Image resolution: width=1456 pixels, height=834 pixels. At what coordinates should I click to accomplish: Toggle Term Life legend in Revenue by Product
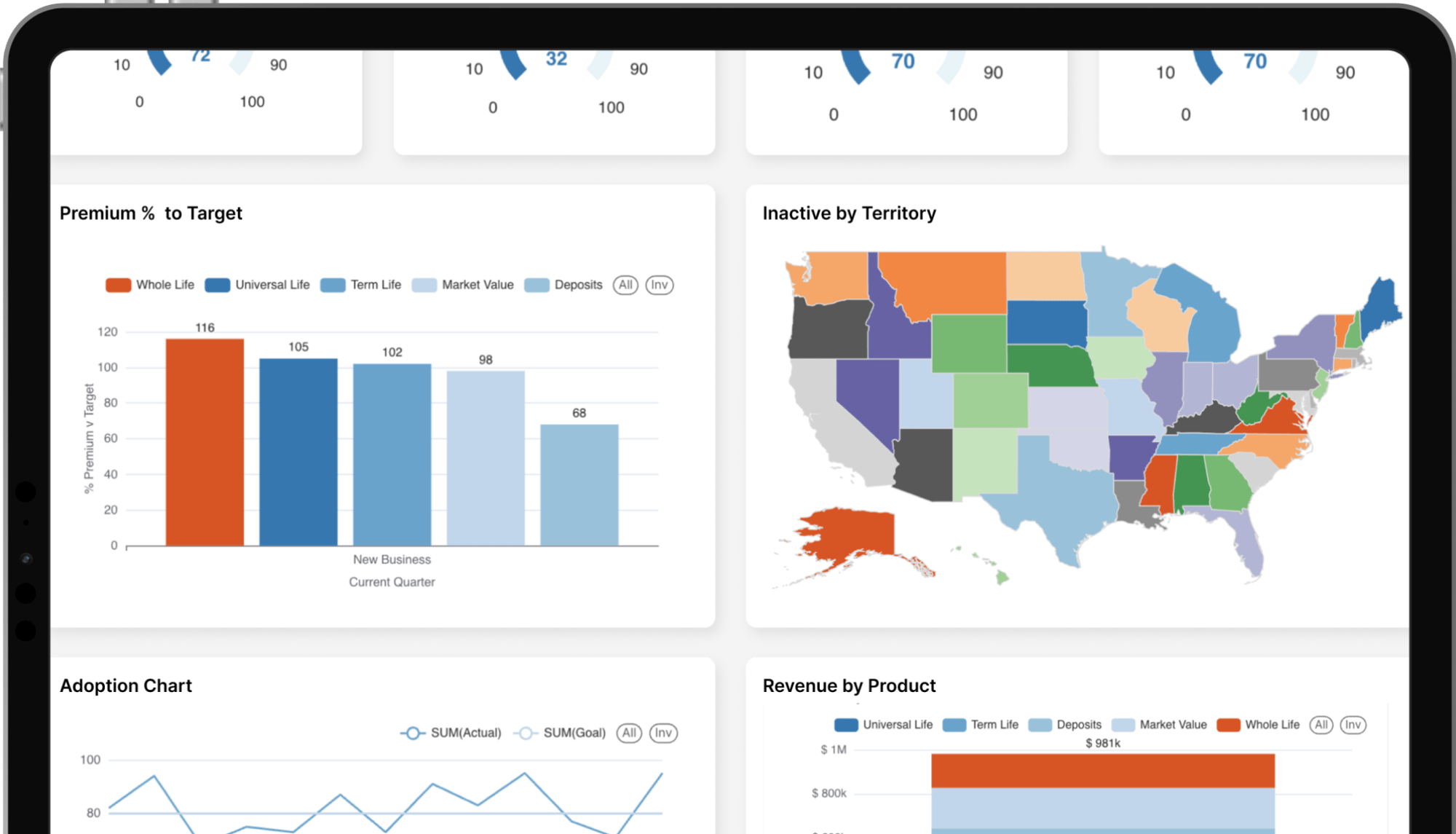point(980,725)
